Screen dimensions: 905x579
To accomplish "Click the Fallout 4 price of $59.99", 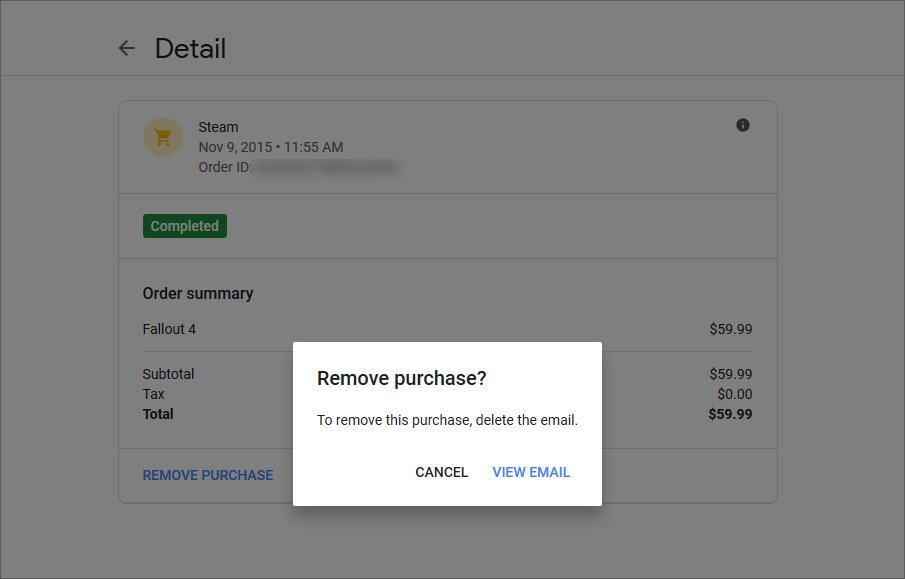I will (x=730, y=329).
